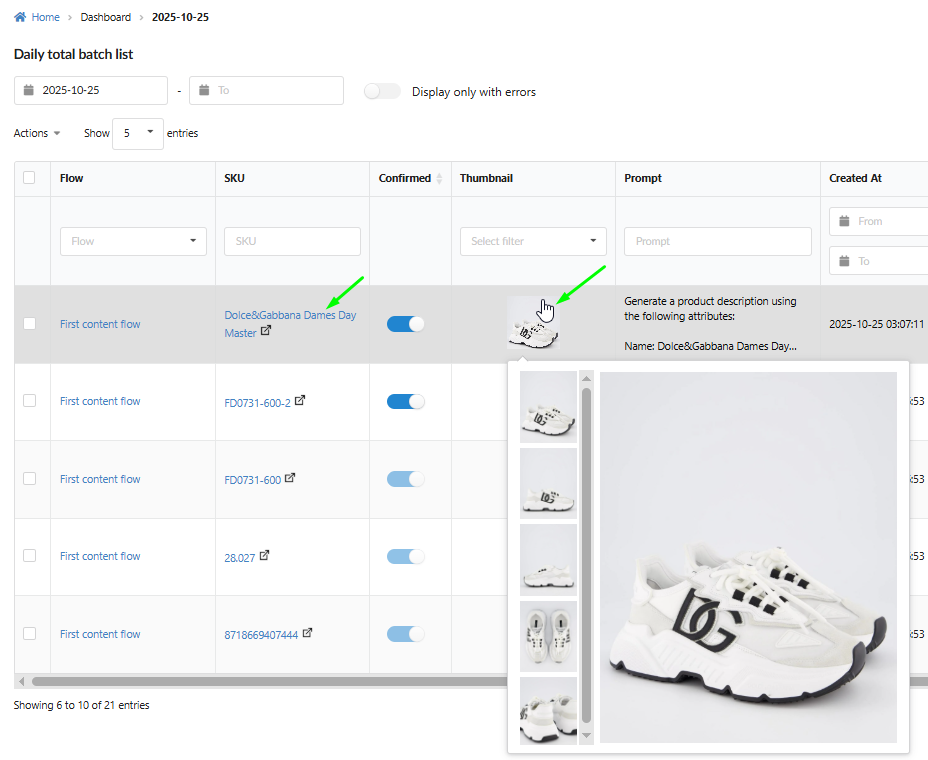Click the Flow column header
Screen dimensions: 928x760
72,178
